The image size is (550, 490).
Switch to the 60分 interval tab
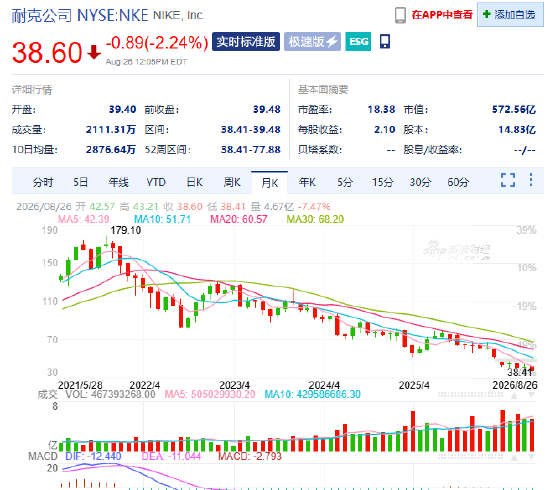point(458,182)
